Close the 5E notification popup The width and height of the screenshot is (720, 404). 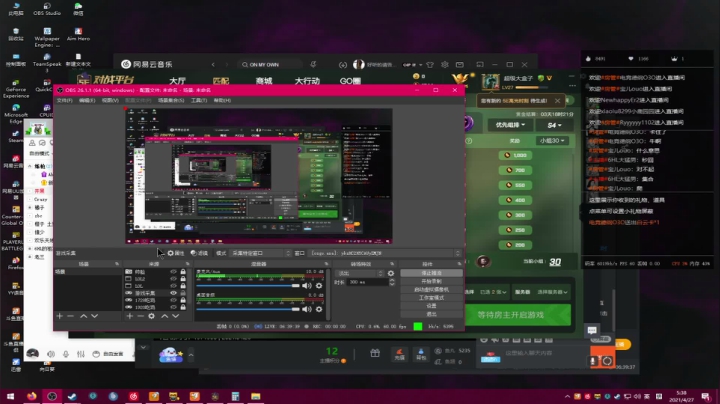[557, 101]
